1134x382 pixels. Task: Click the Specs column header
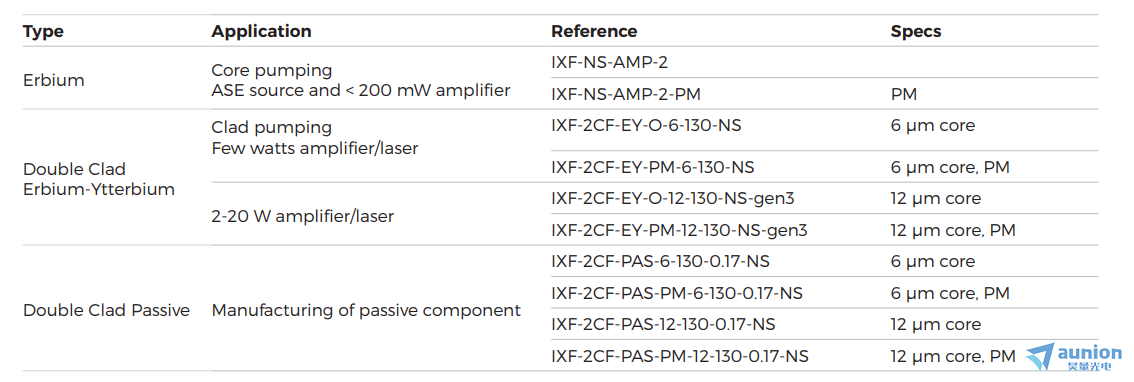click(x=916, y=32)
